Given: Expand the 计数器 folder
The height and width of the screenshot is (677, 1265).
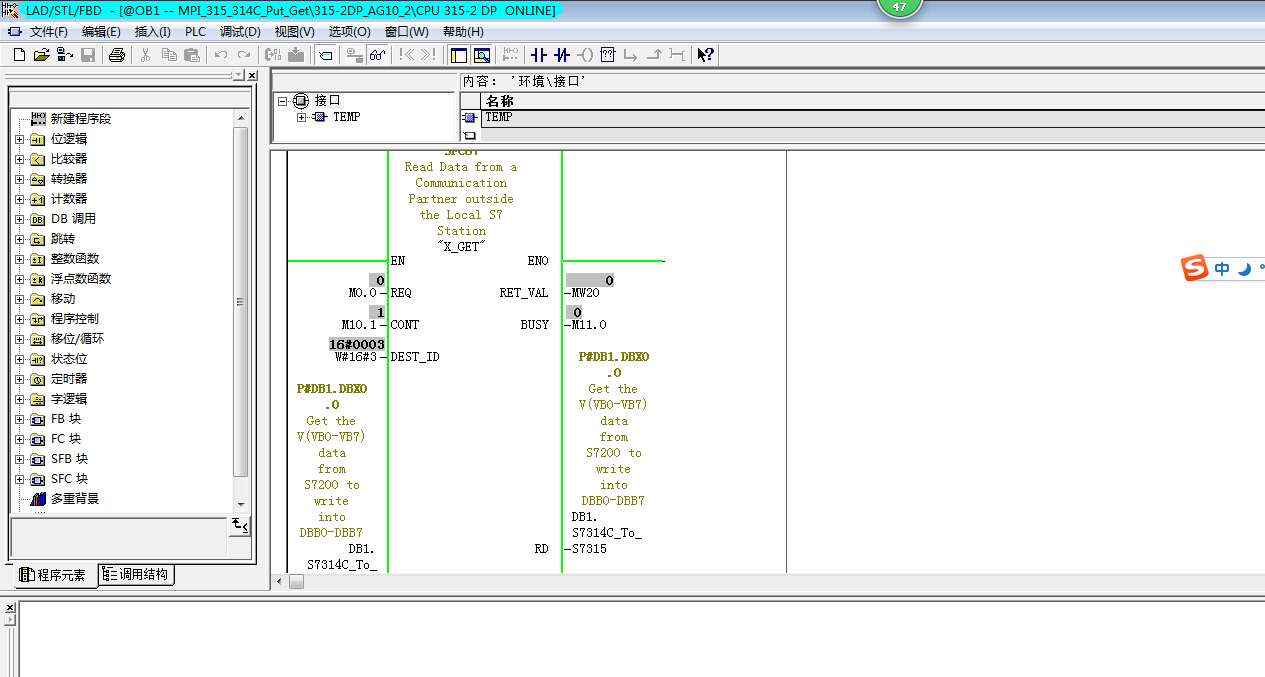Looking at the screenshot, I should click(20, 199).
